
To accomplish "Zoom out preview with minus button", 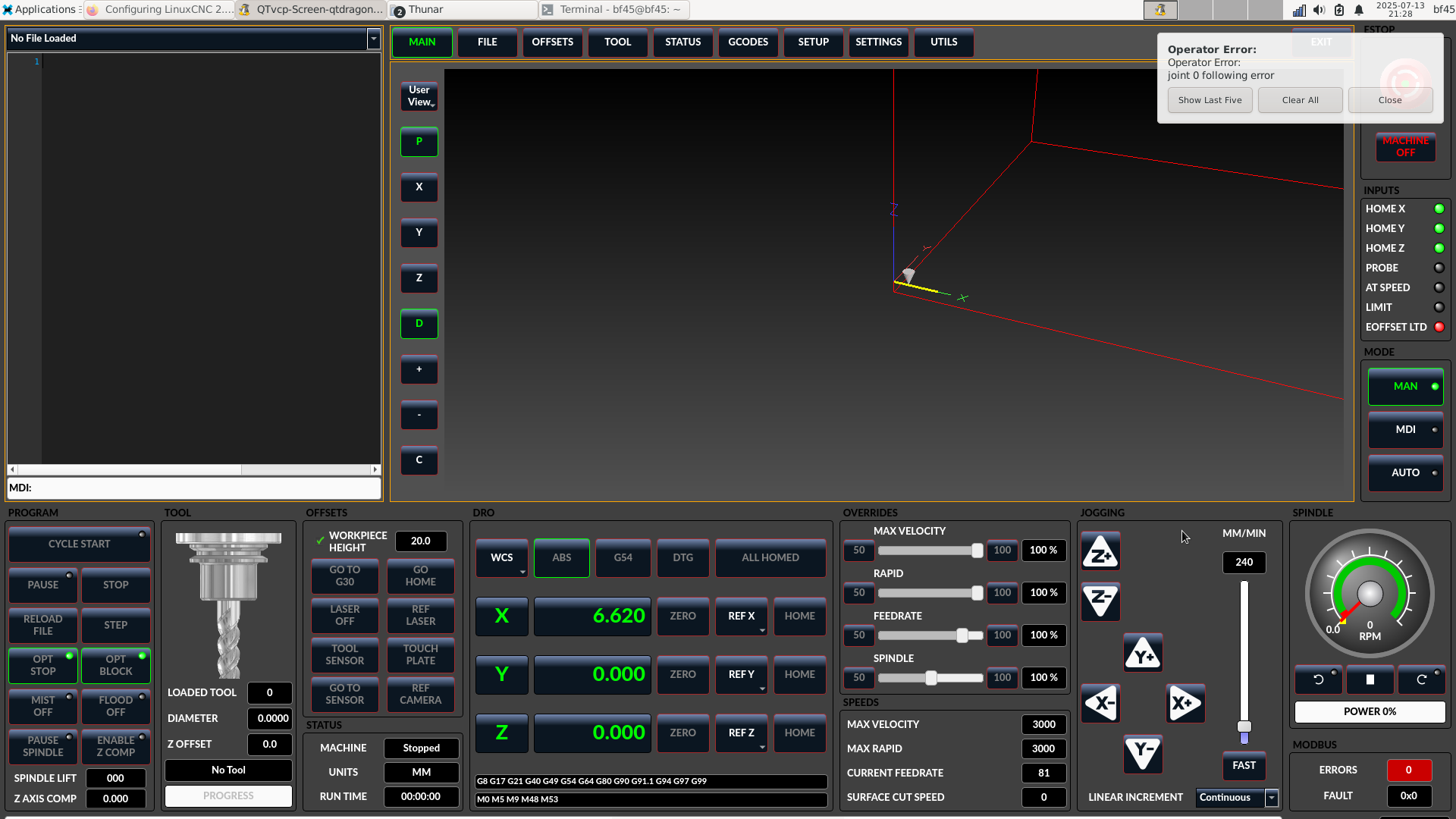I will (x=419, y=415).
